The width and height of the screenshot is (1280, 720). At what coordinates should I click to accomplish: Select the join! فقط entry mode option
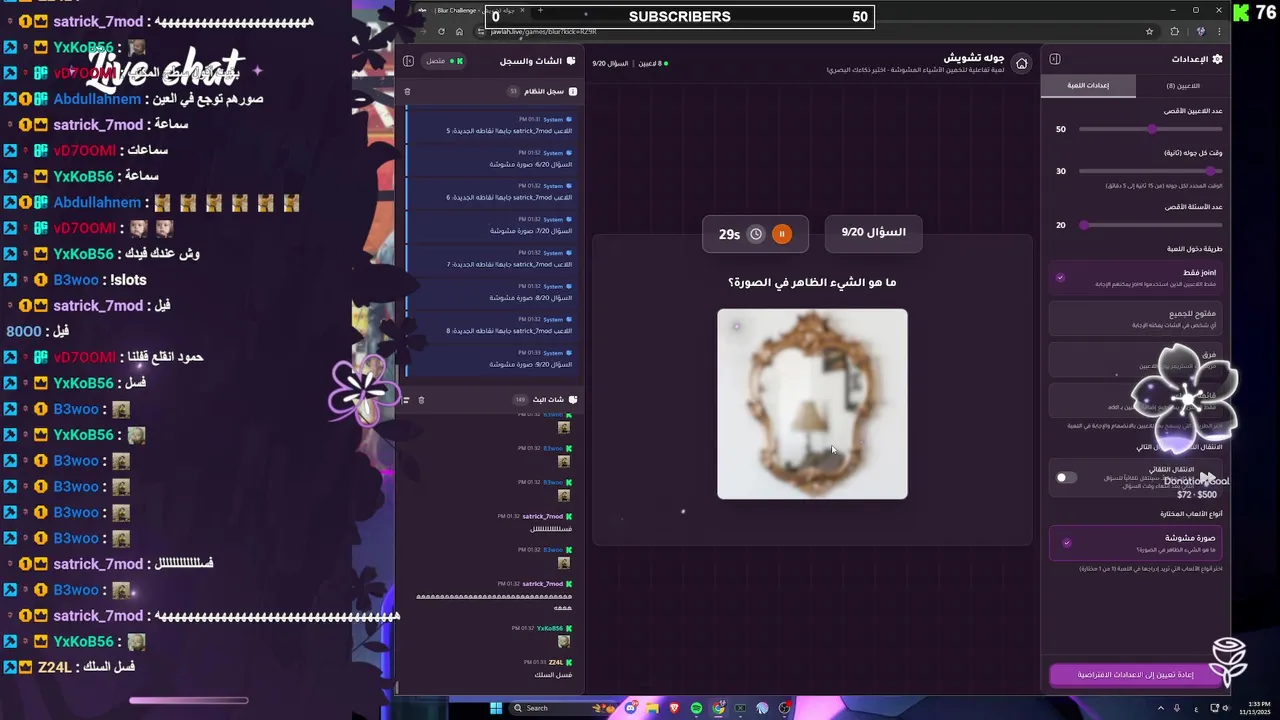[1137, 278]
